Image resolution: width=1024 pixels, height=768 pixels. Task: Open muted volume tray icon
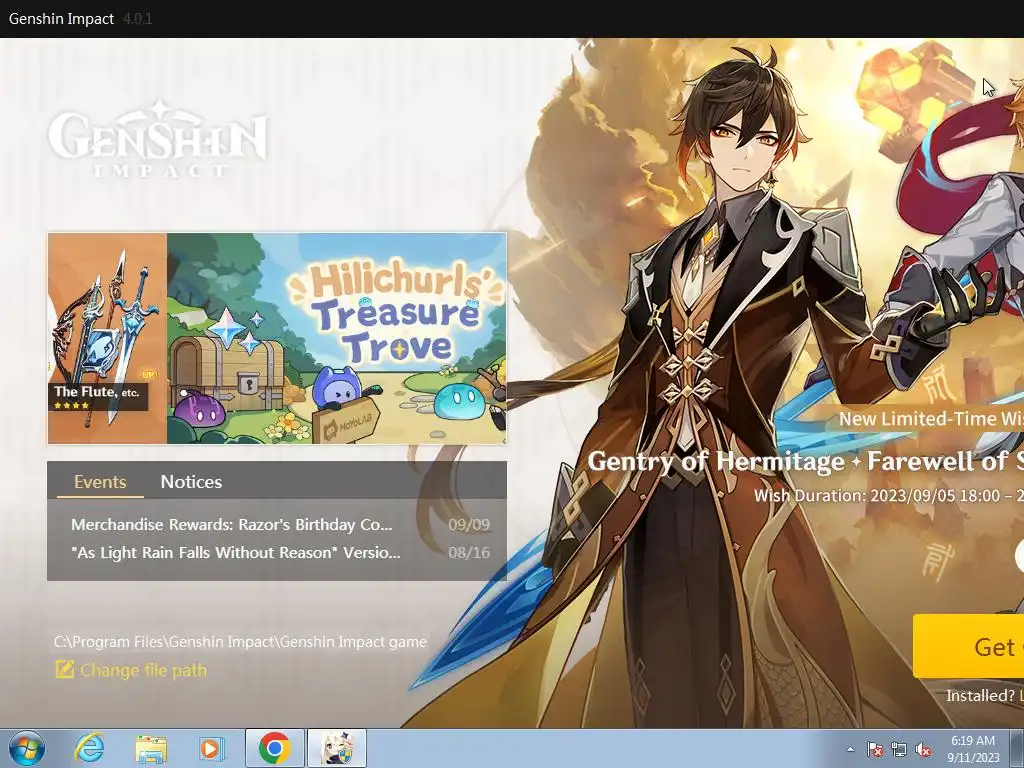point(923,749)
